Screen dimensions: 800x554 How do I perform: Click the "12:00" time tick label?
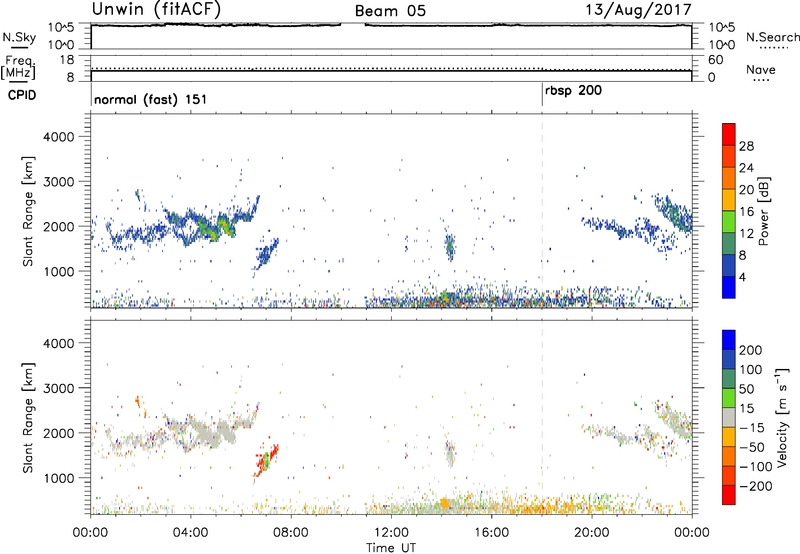click(391, 533)
